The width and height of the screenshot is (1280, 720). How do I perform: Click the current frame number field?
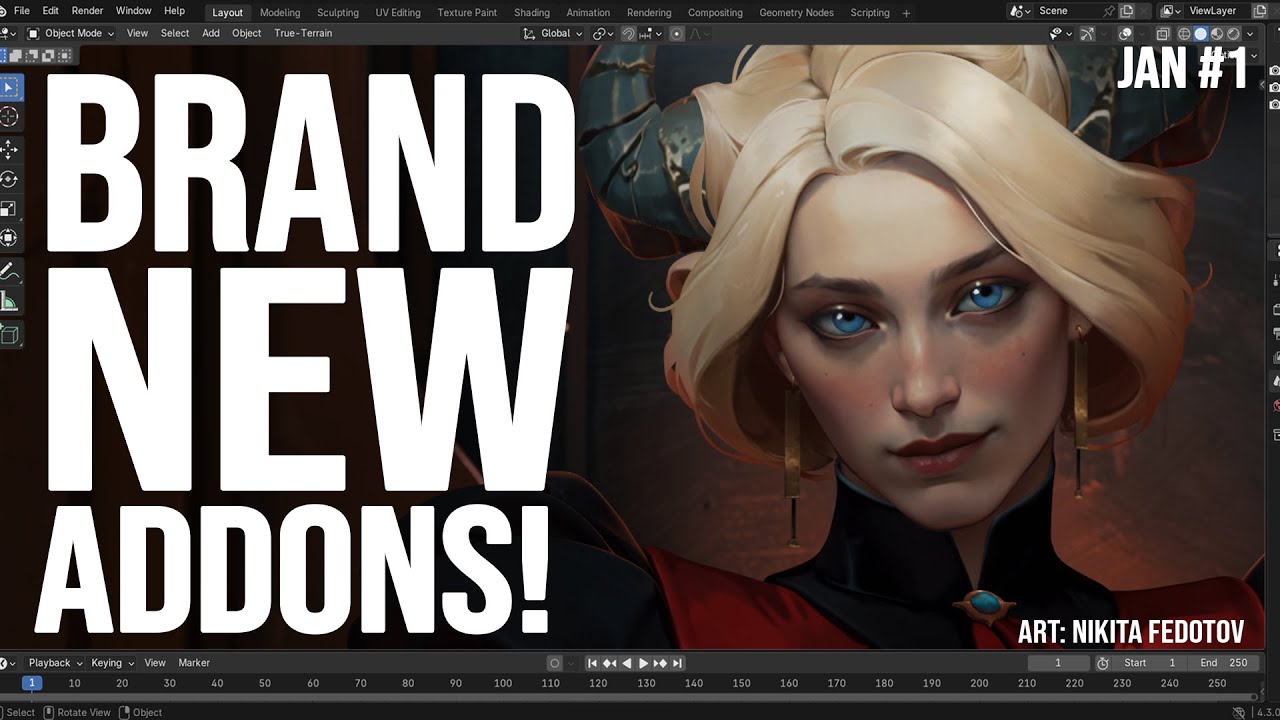1058,663
